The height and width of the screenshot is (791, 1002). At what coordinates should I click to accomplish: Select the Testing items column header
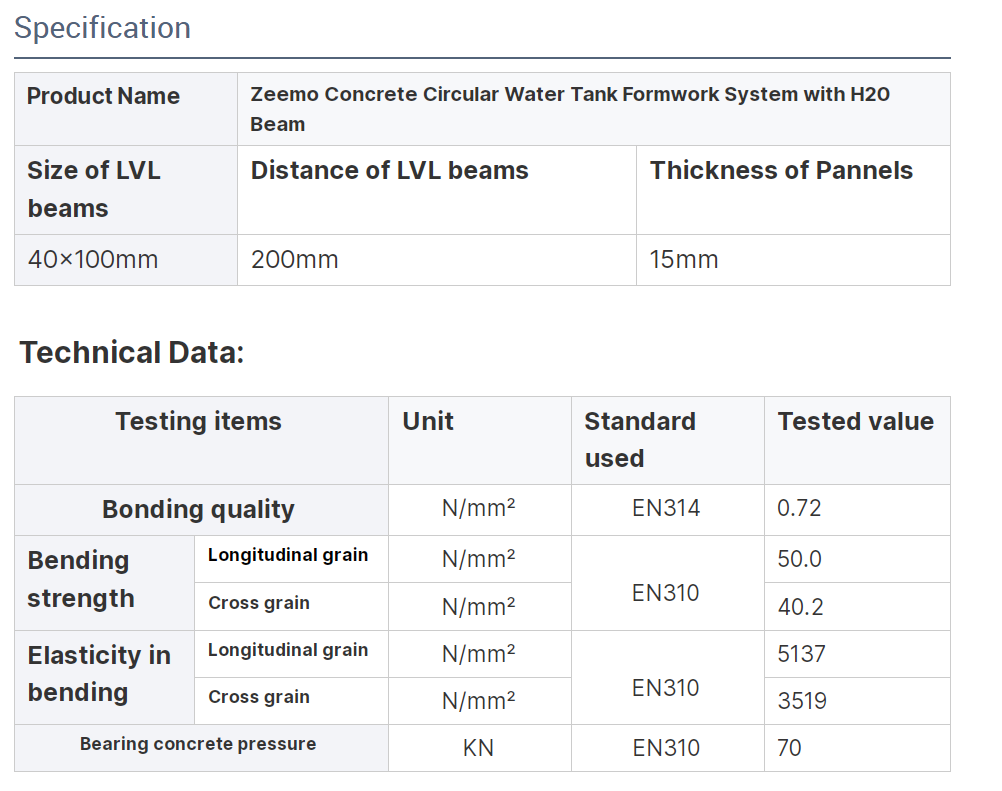[198, 422]
